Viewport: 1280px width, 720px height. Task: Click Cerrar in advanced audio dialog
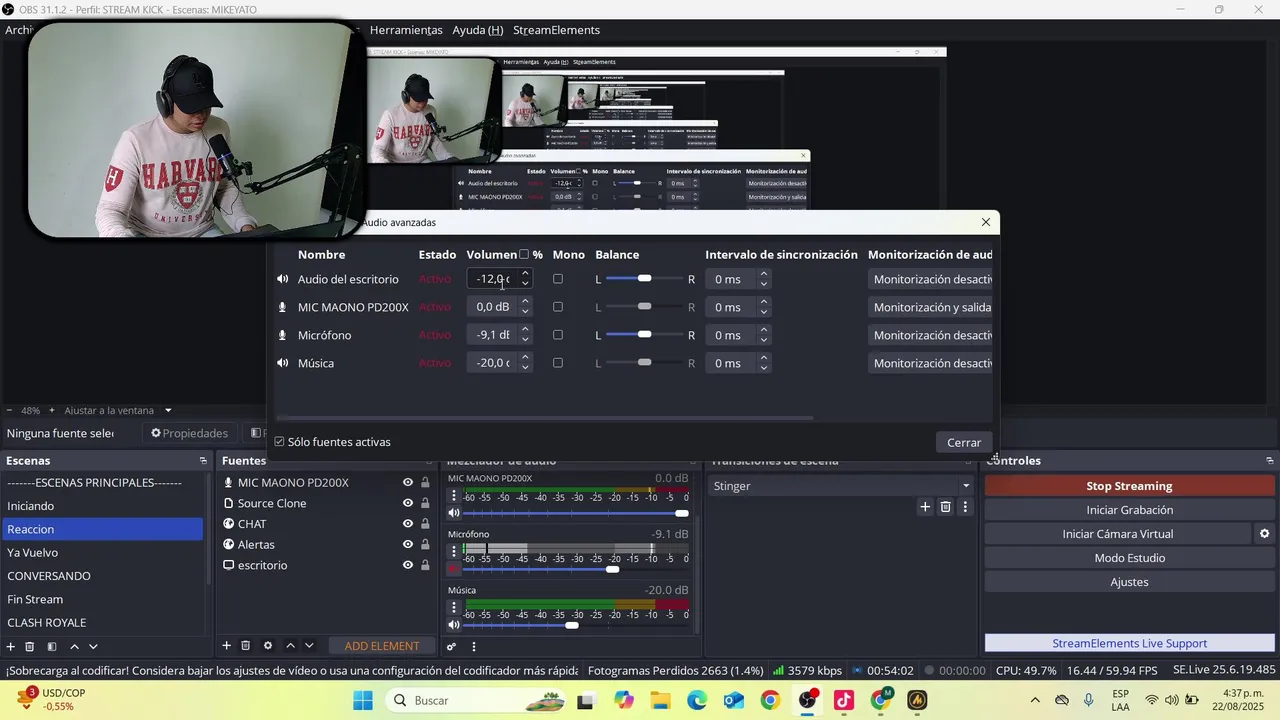(964, 442)
